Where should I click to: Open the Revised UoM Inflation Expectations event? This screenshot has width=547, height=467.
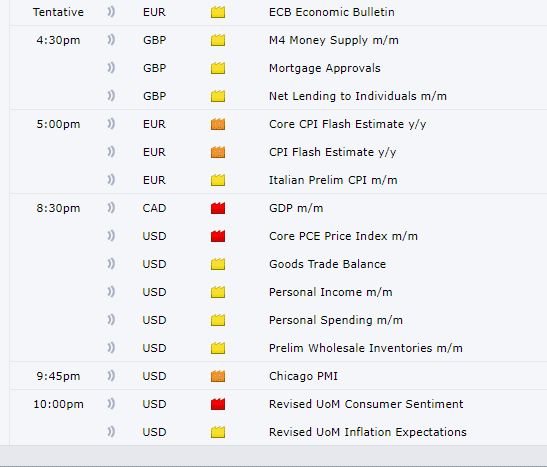[368, 432]
